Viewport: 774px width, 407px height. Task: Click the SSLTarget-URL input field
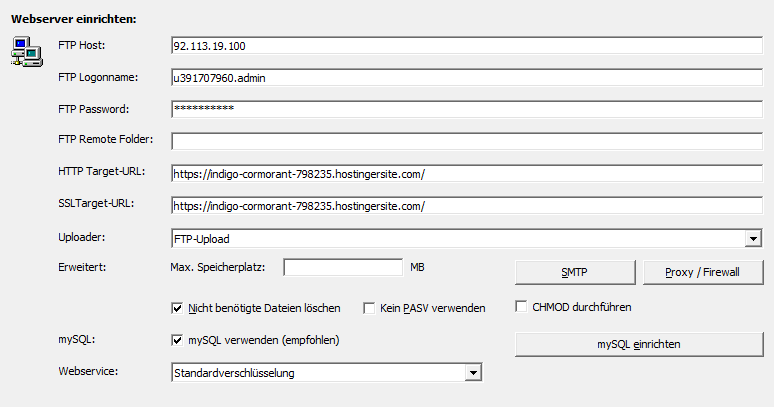point(466,206)
